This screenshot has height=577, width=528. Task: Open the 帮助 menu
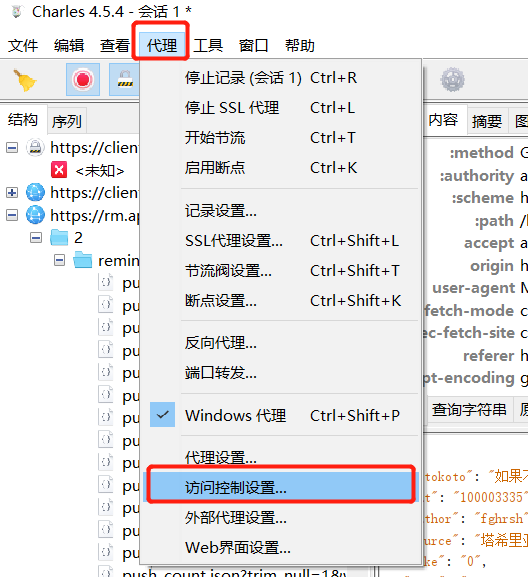(x=300, y=46)
